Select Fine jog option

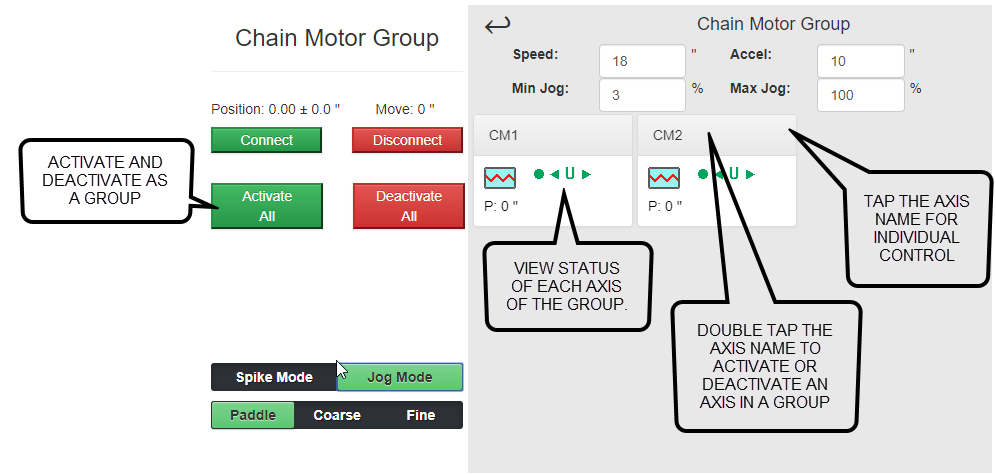421,415
